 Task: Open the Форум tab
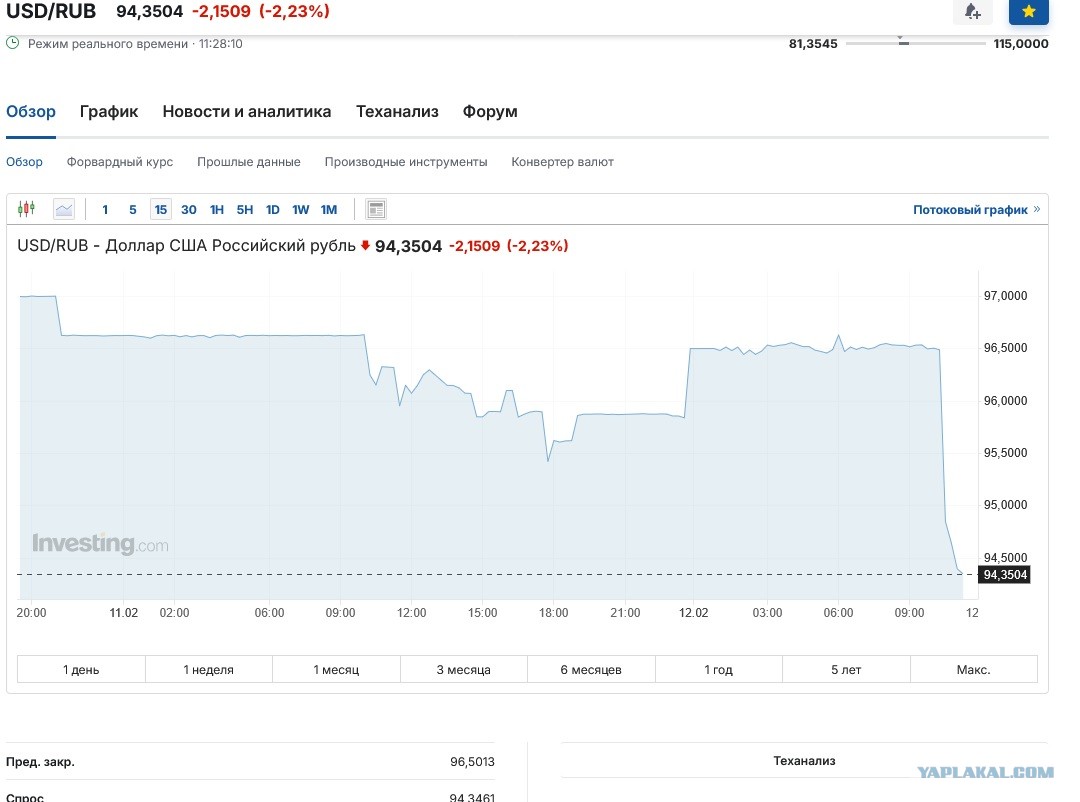pyautogui.click(x=490, y=112)
